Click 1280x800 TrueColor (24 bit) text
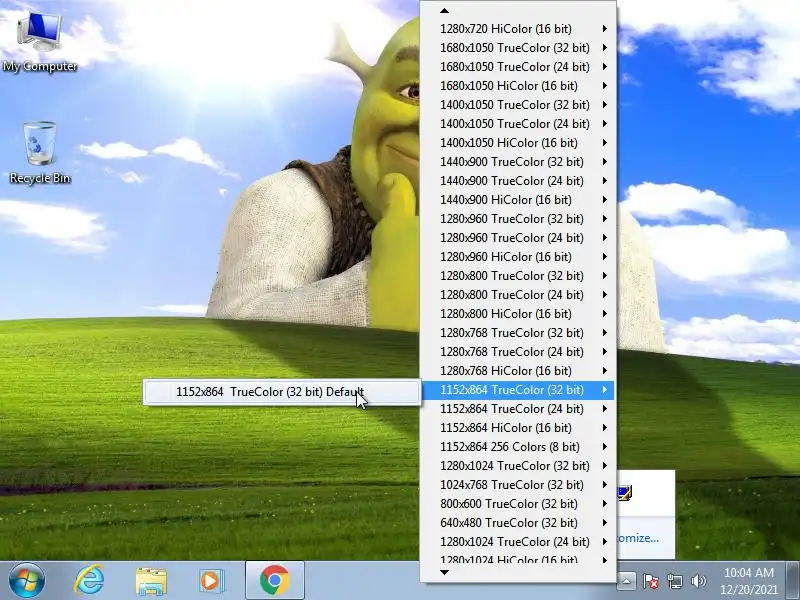 (512, 294)
